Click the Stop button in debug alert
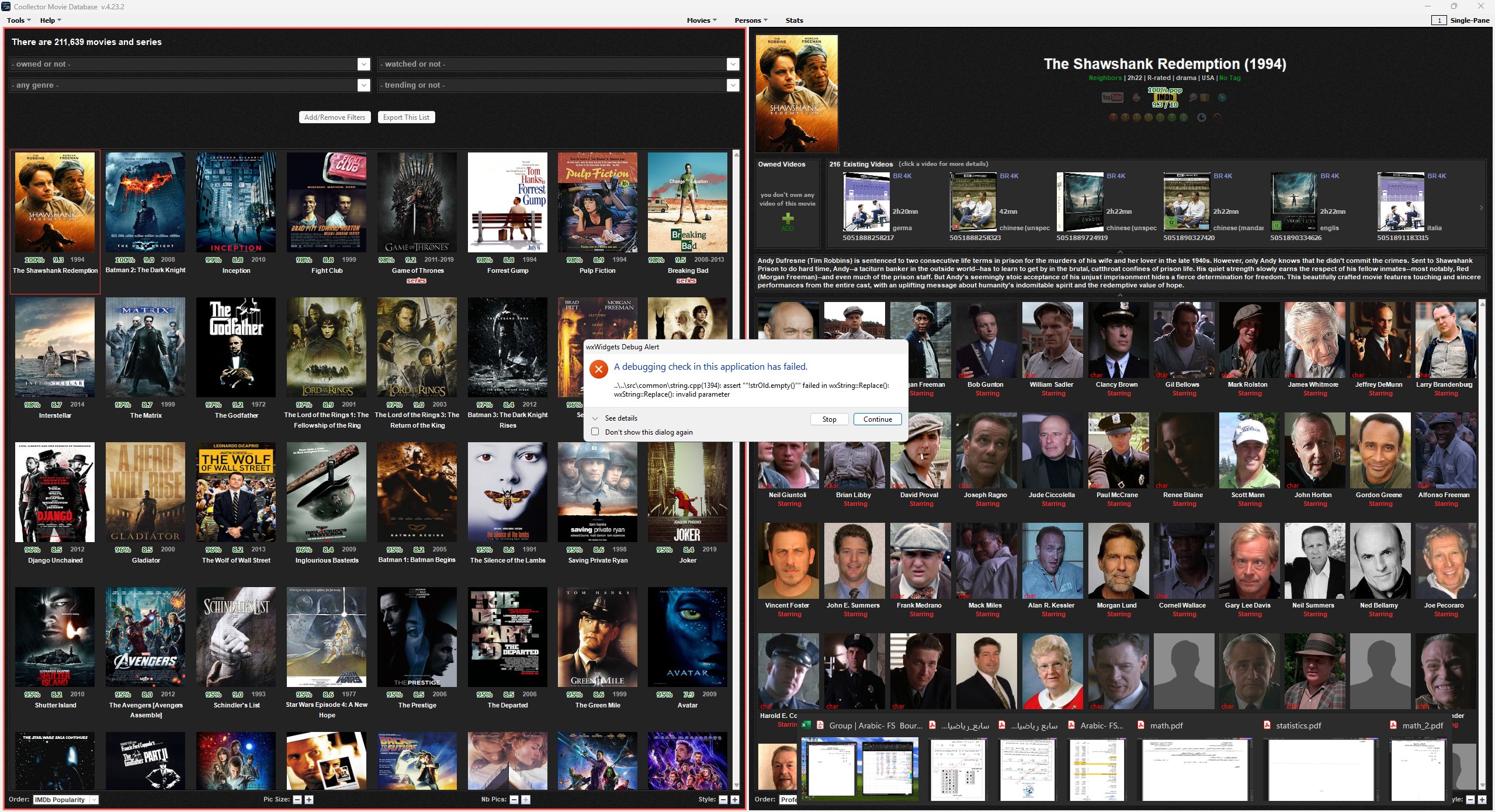The height and width of the screenshot is (812, 1495). (x=829, y=419)
